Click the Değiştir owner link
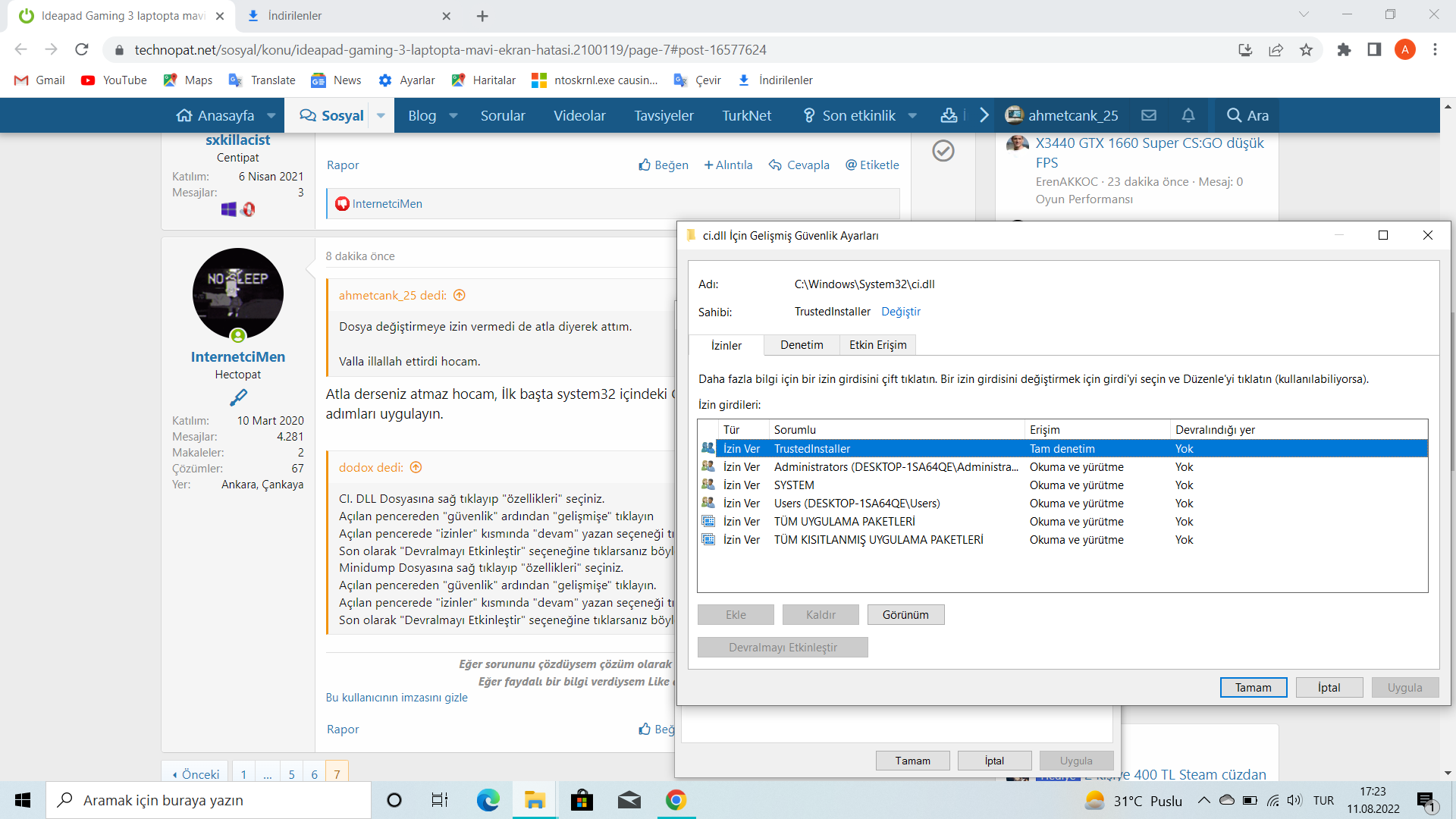Viewport: 1456px width, 819px height. tap(901, 312)
